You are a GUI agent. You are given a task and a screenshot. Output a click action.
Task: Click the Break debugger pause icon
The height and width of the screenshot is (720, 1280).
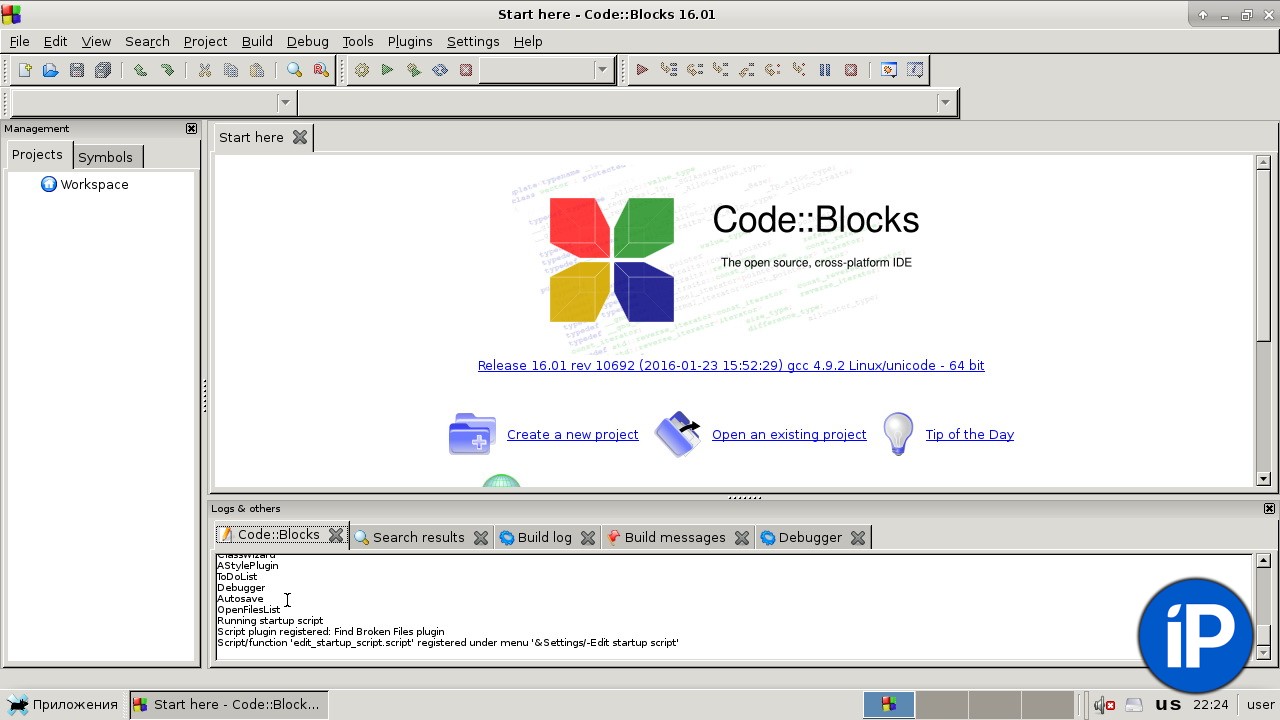tap(825, 70)
